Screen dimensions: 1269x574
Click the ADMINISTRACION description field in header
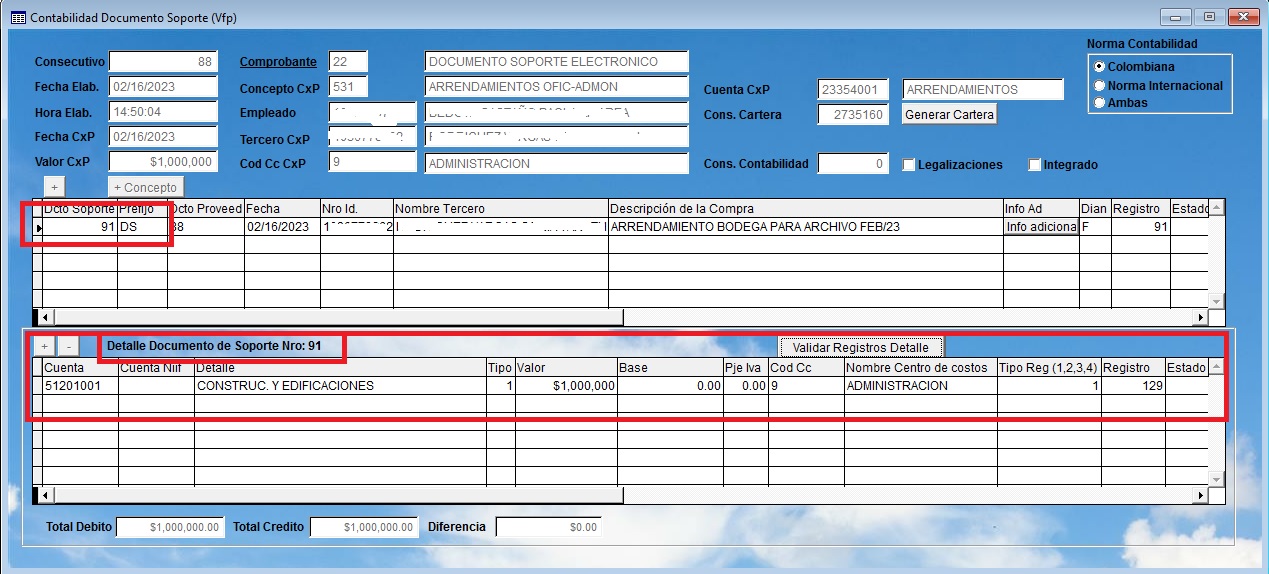[557, 163]
